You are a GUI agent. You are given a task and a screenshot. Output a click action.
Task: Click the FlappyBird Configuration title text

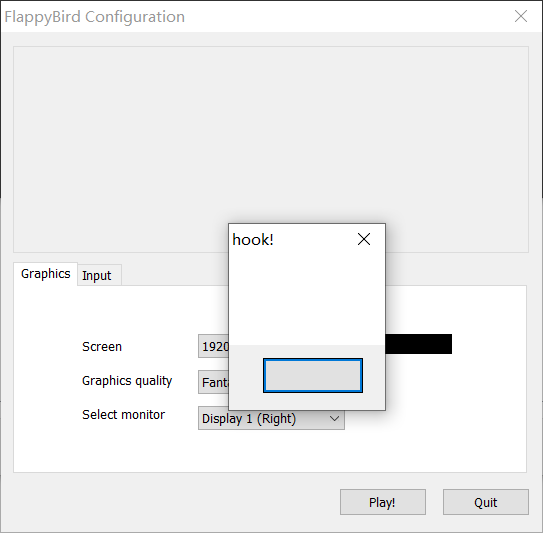95,17
